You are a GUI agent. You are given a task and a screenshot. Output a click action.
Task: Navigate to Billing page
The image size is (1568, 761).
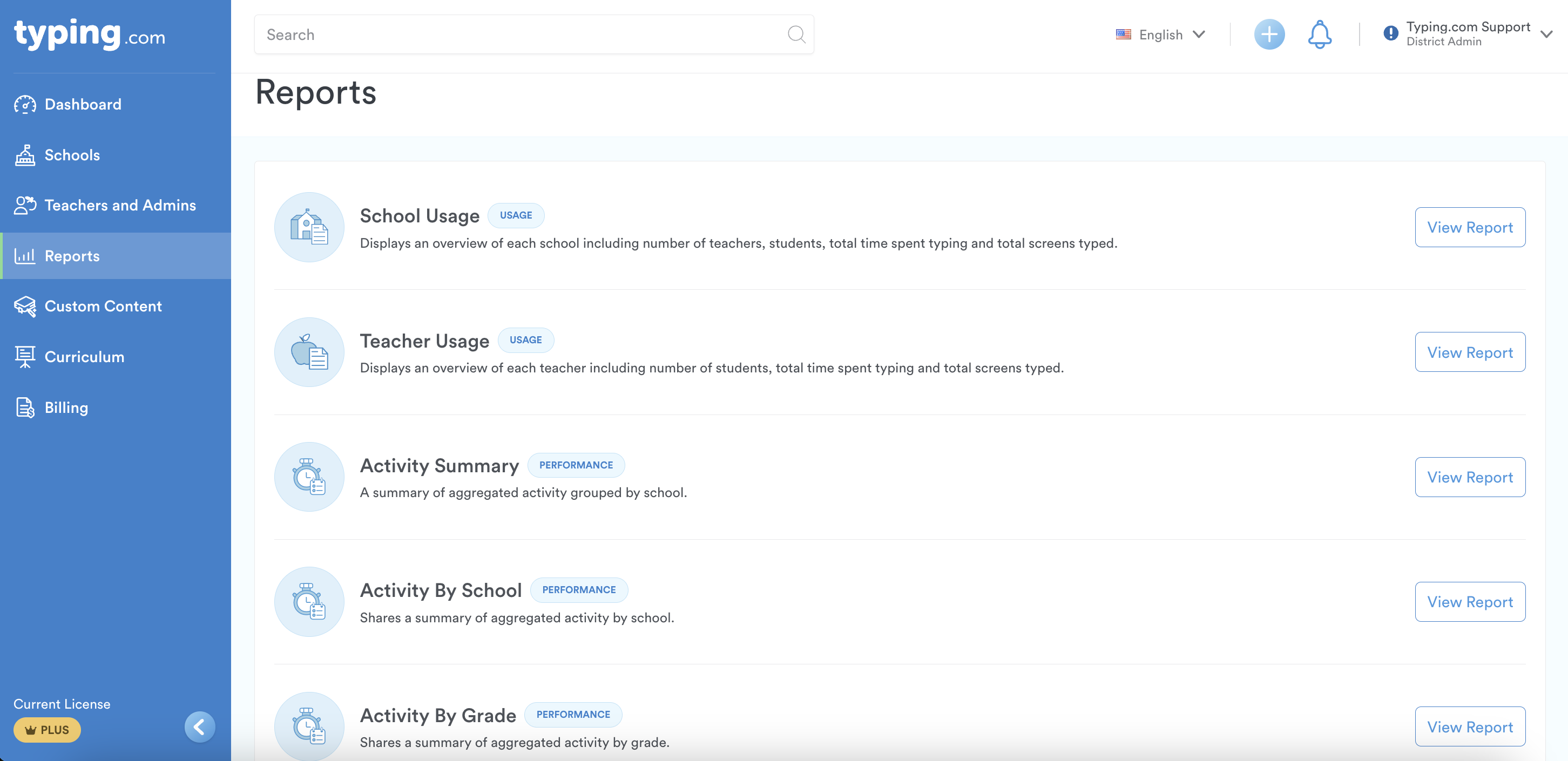[x=66, y=407]
